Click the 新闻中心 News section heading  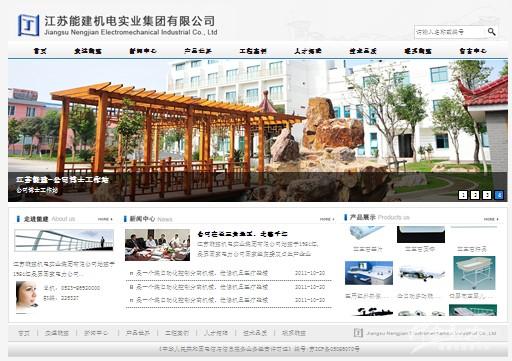pyautogui.click(x=148, y=219)
